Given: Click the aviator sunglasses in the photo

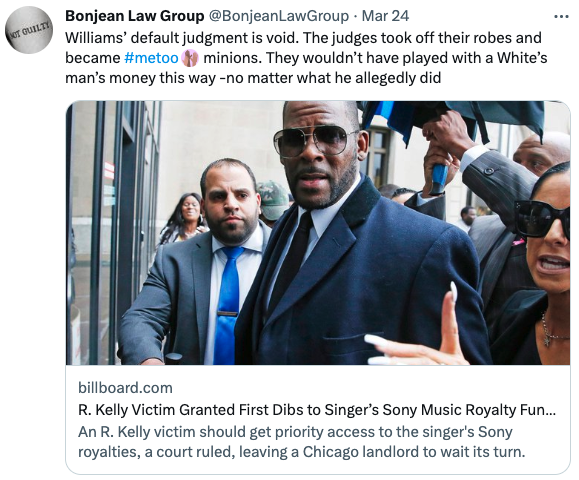Looking at the screenshot, I should click(x=316, y=141).
